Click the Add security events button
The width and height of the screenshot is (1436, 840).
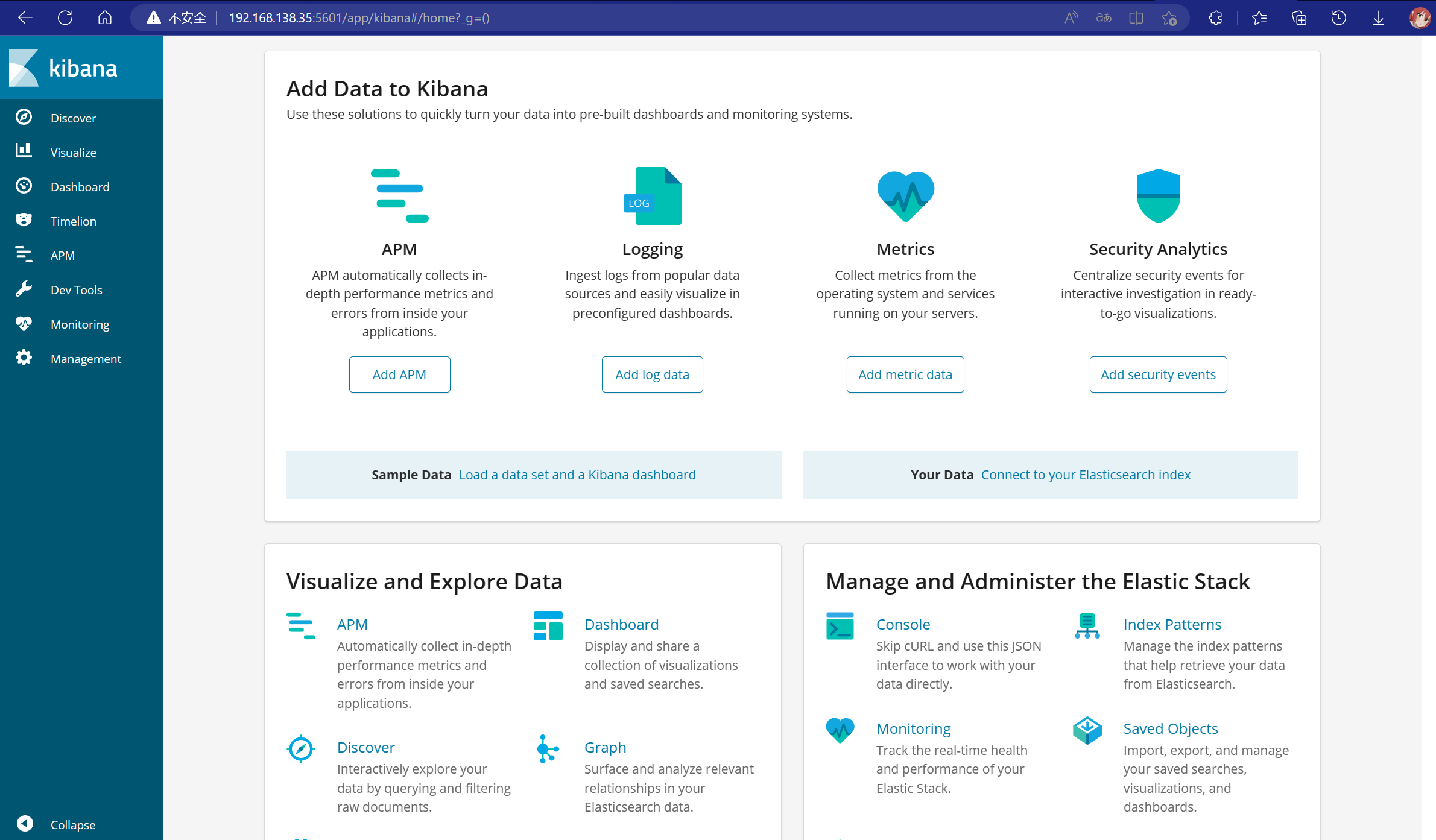(1157, 374)
